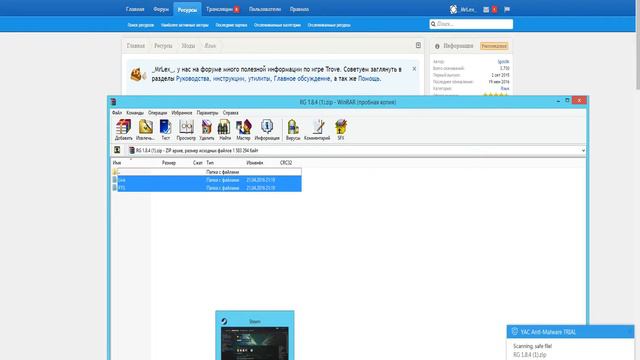Open the Команды menu in WinRAR

[x=135, y=113]
